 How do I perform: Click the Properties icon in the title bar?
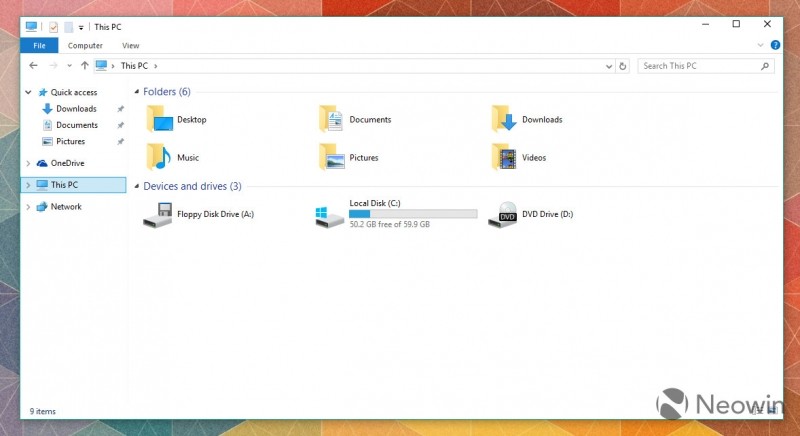53,26
